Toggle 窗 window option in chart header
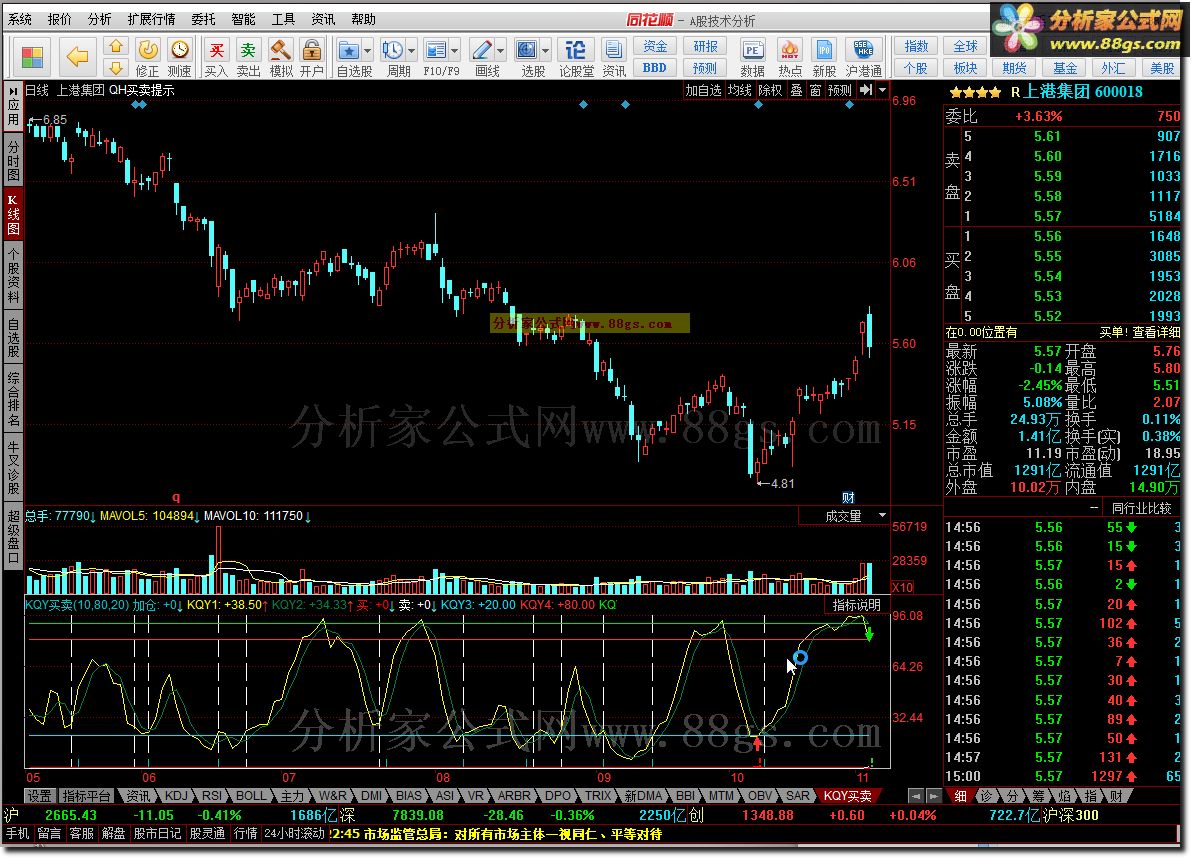This screenshot has width=1192, height=858. 815,90
